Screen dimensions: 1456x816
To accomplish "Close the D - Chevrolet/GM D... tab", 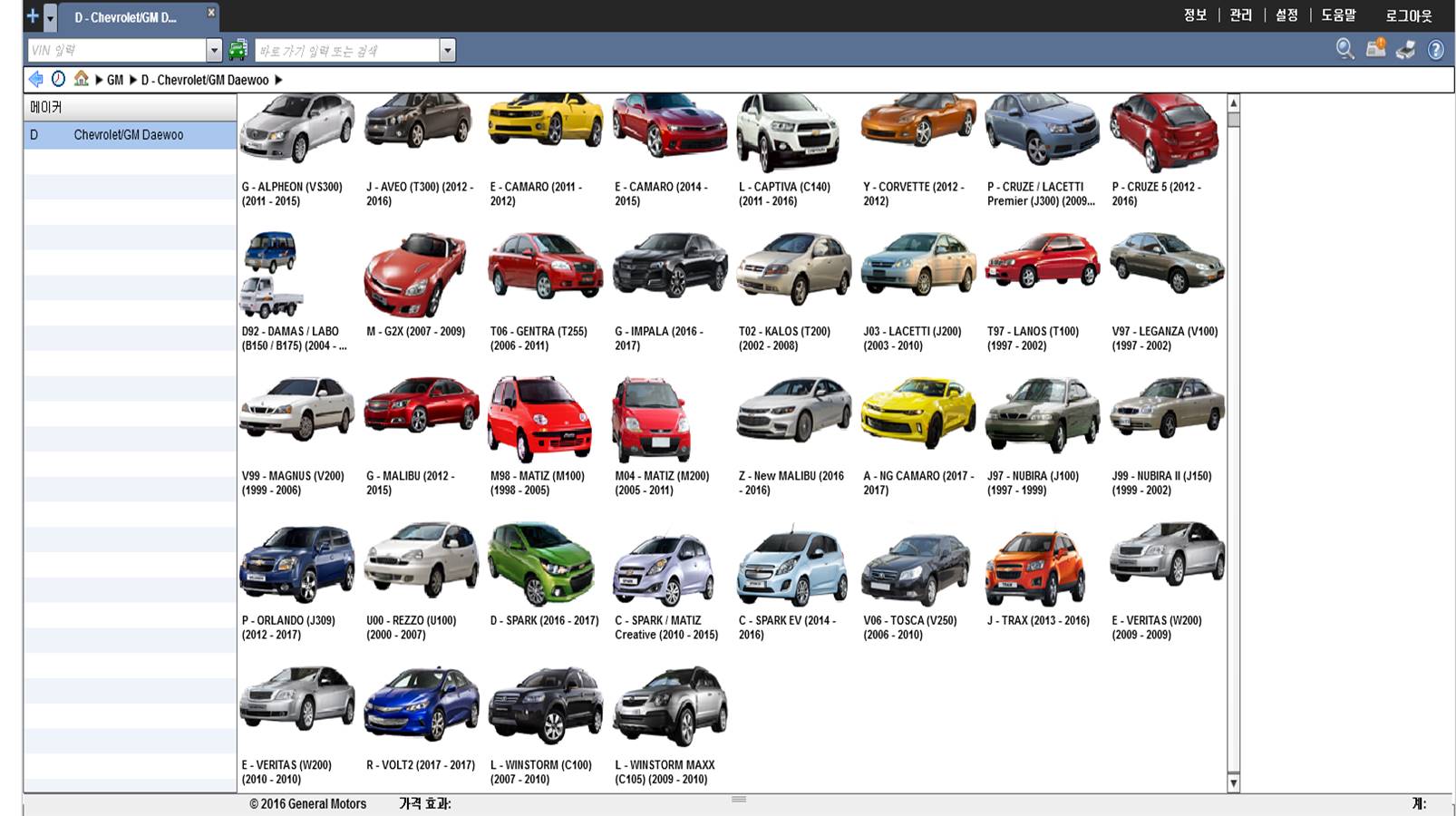I will [x=211, y=13].
